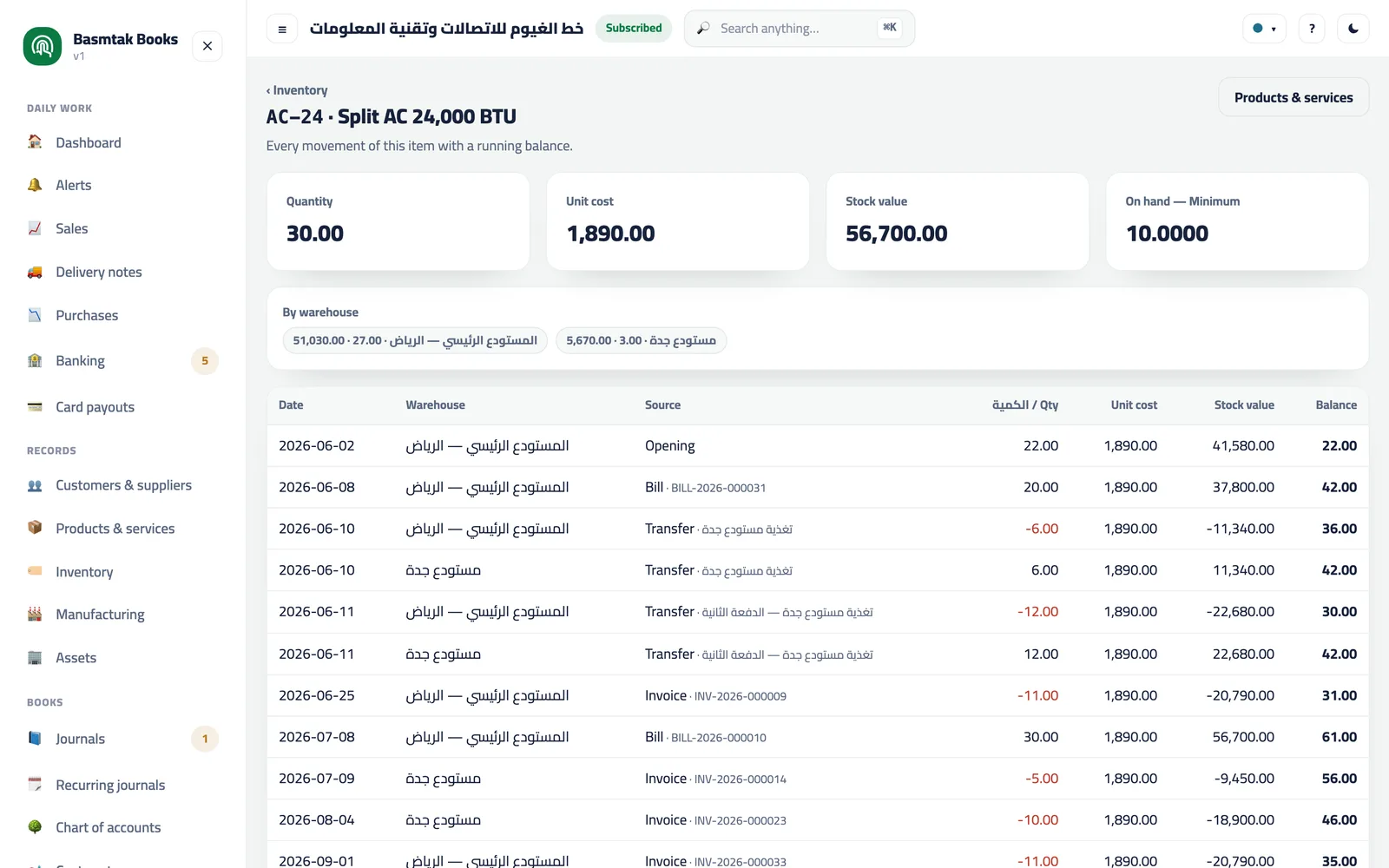
Task: Open the Alerts bell item
Action: pyautogui.click(x=122, y=185)
